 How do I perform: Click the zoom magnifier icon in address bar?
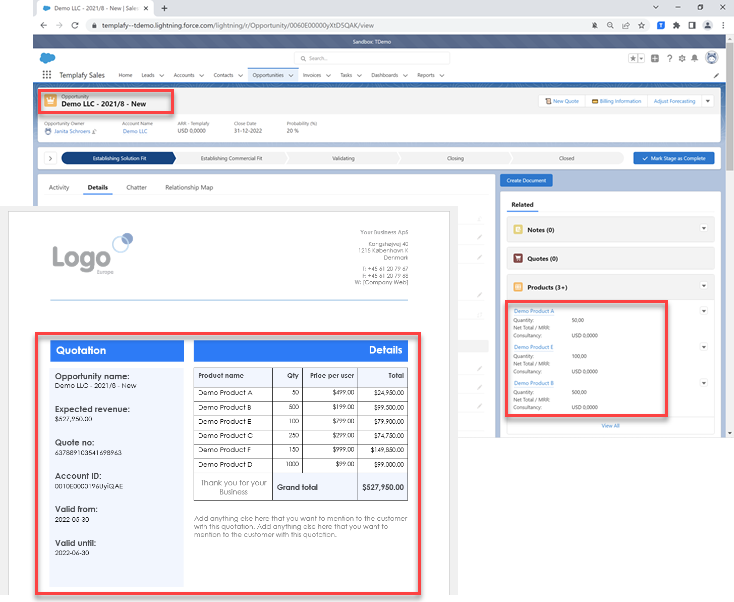click(x=610, y=25)
